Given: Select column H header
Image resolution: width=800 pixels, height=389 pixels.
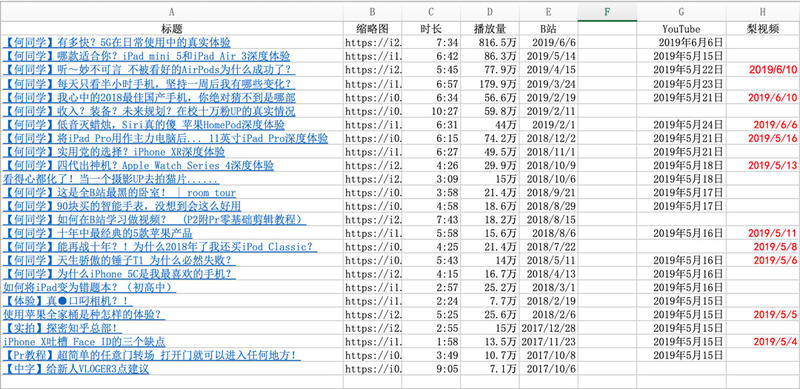Looking at the screenshot, I should (x=763, y=12).
